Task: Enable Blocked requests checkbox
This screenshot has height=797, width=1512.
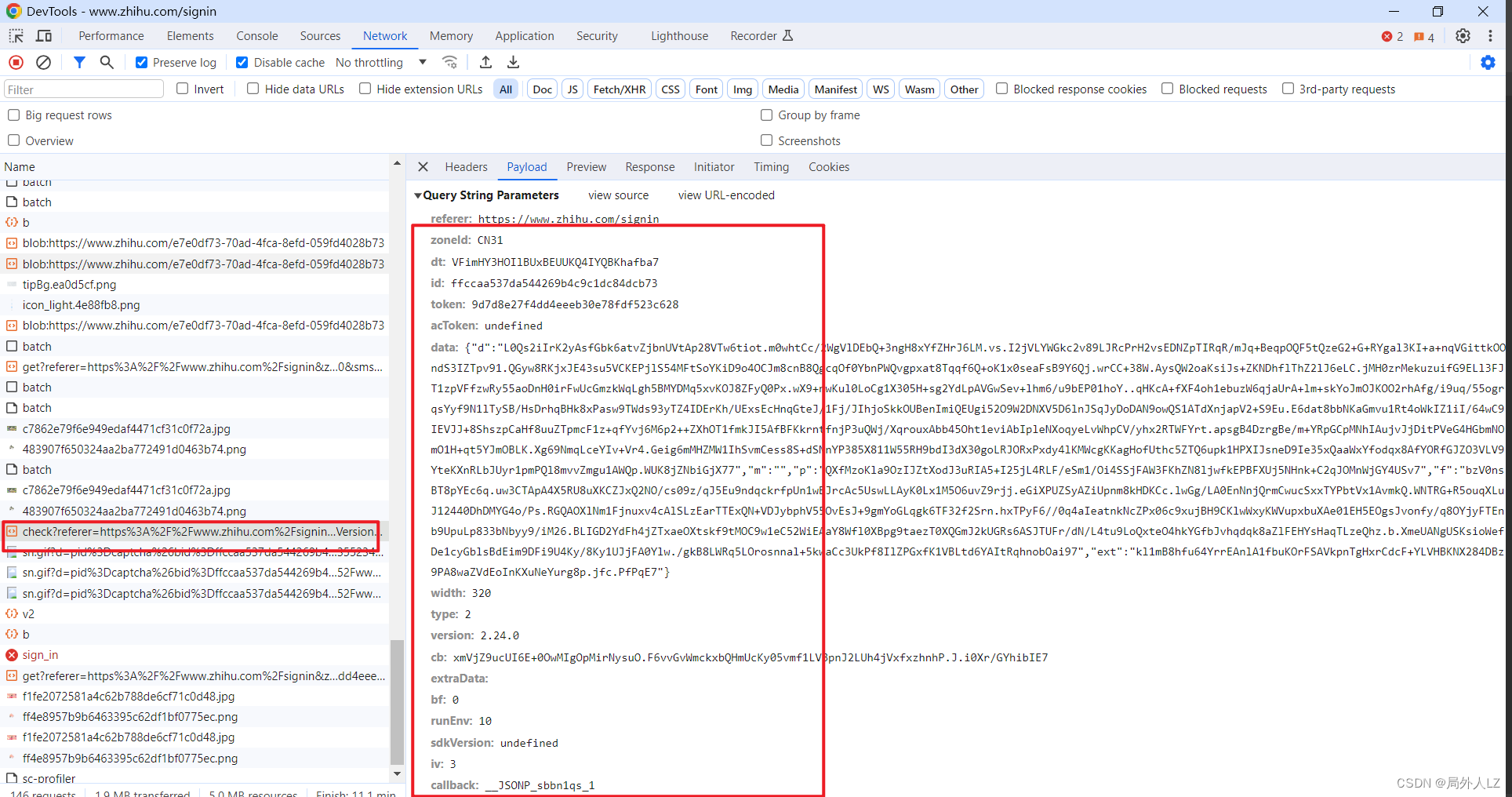Action: (1167, 89)
